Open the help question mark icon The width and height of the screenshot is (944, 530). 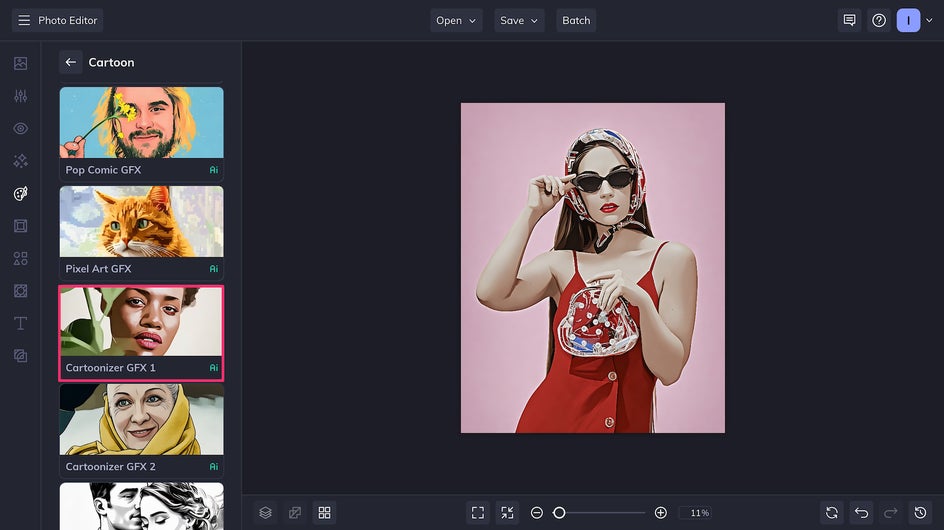click(x=879, y=20)
